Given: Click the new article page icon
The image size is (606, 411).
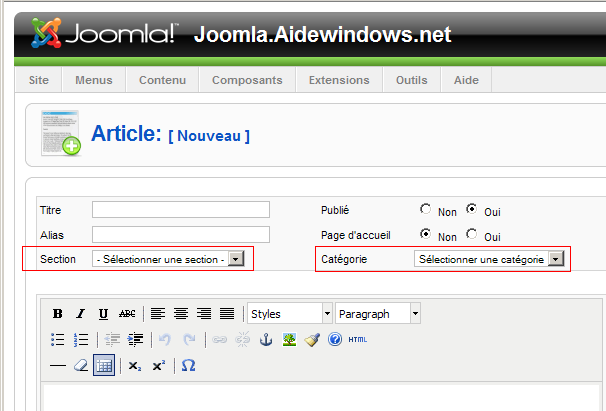Looking at the screenshot, I should pyautogui.click(x=61, y=133).
